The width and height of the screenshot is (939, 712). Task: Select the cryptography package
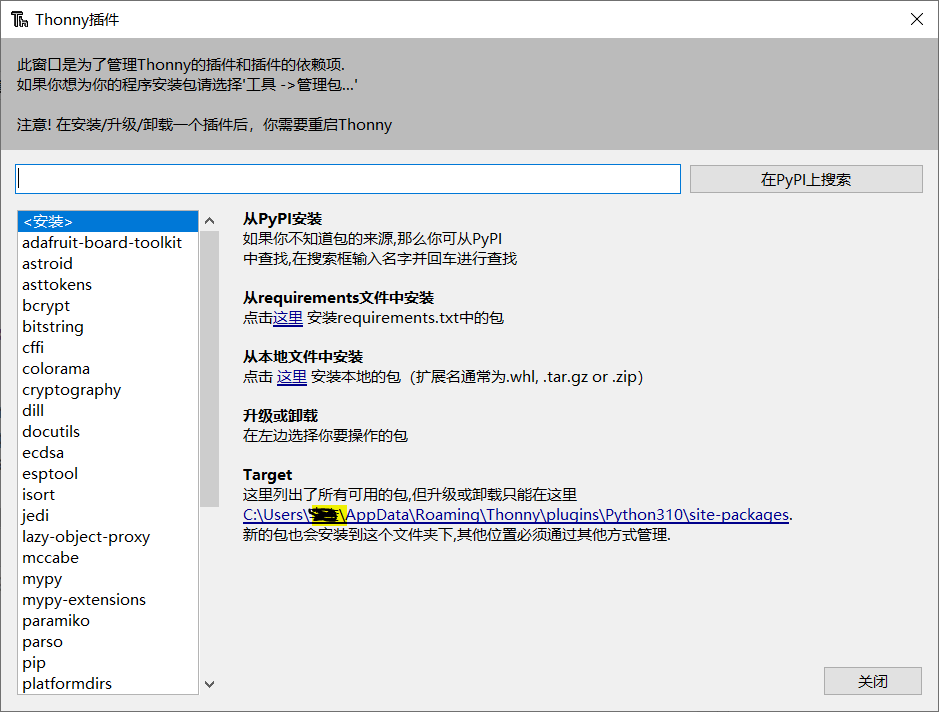pos(71,389)
